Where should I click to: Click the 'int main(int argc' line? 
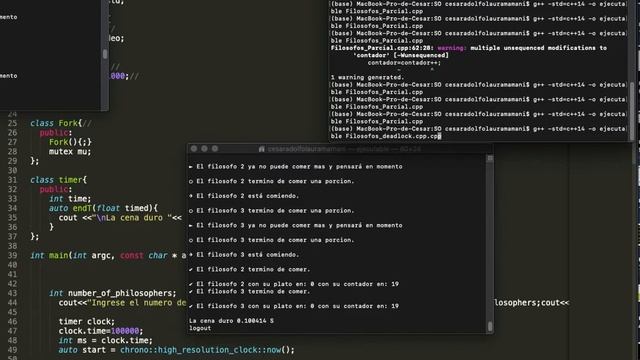coord(108,256)
